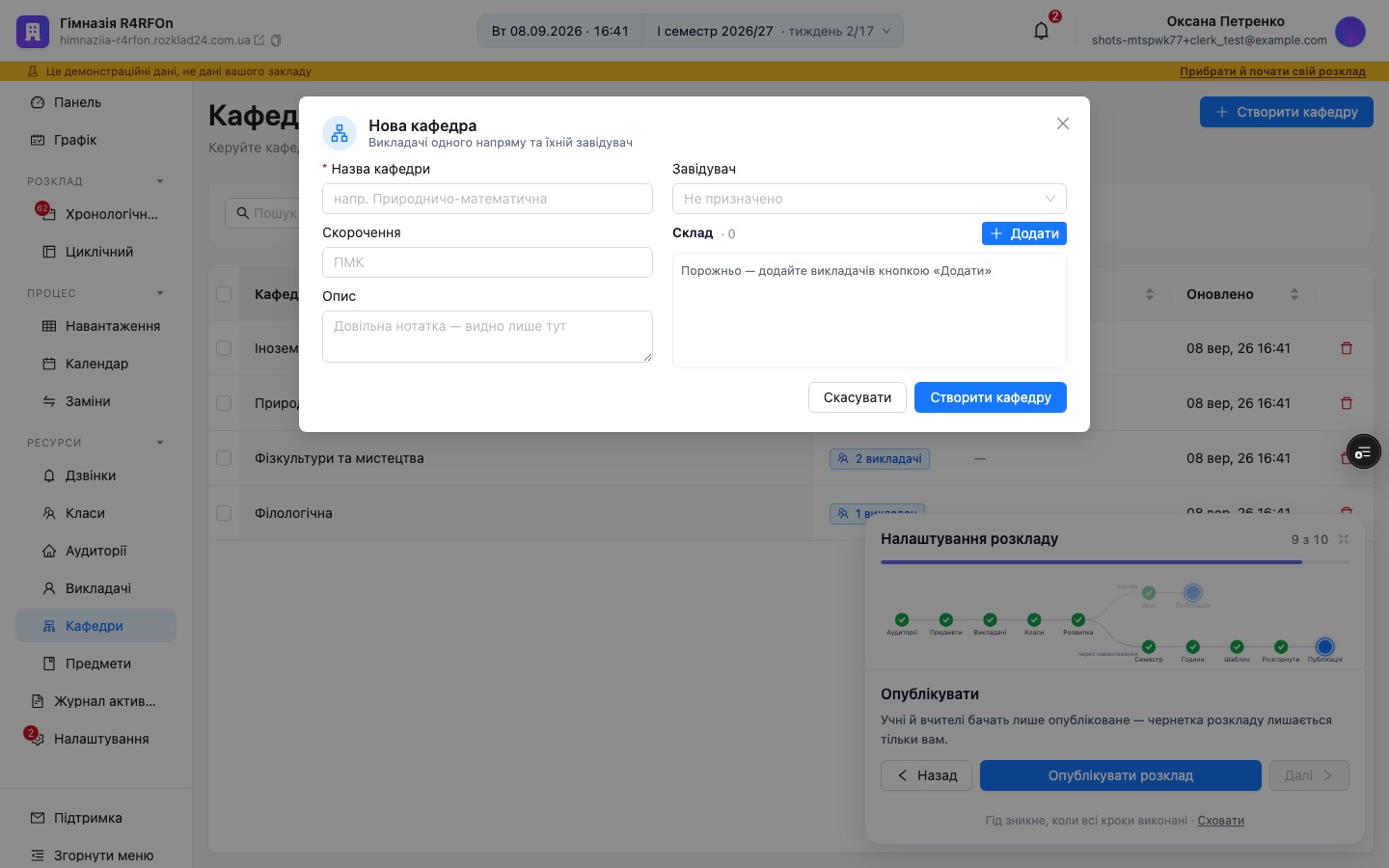Image resolution: width=1389 pixels, height=868 pixels.
Task: Delete the first department row with the trash icon
Action: pos(1347,348)
